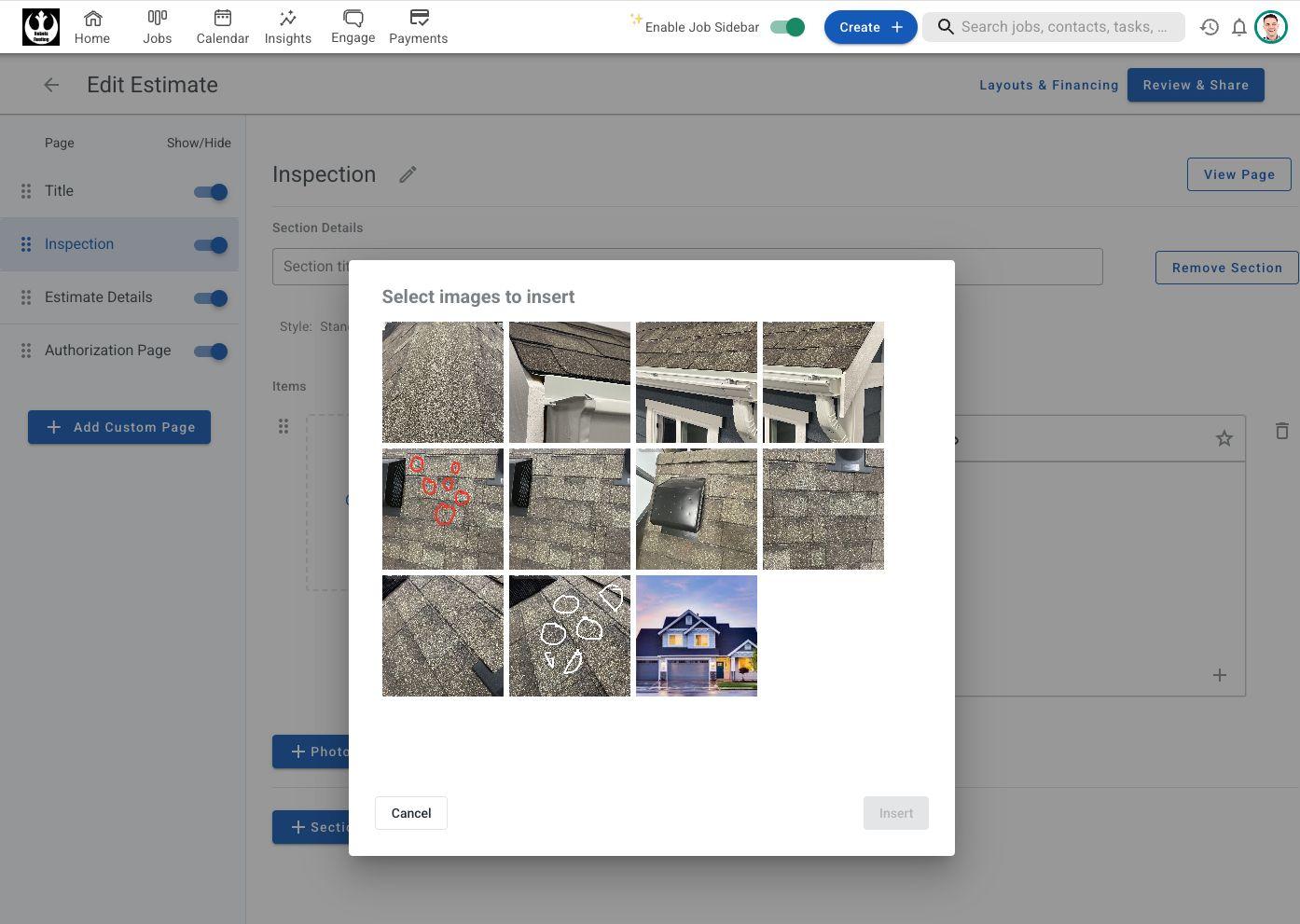The width and height of the screenshot is (1300, 924).
Task: Click the drag handle beside Title page
Action: [26, 191]
